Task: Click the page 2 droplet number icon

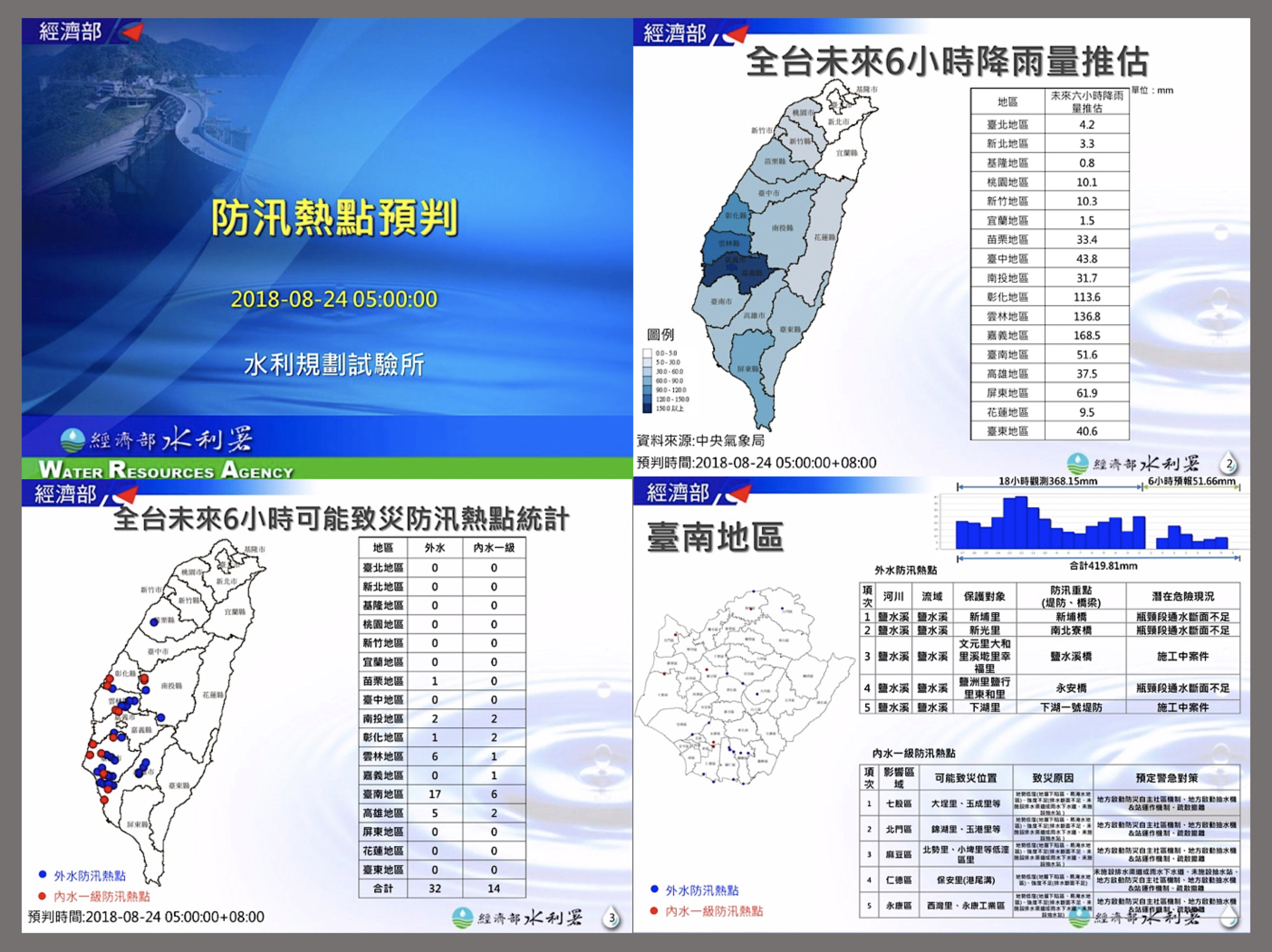Action: (x=1229, y=464)
